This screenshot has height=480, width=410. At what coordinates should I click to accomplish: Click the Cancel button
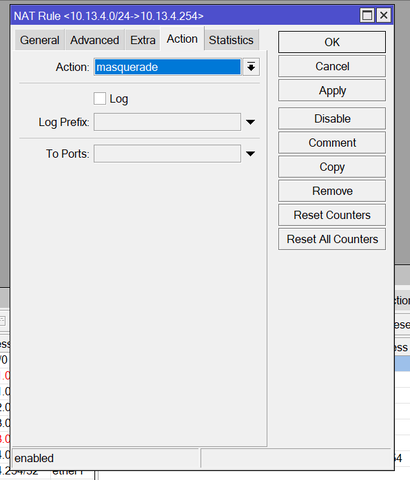[x=332, y=66]
